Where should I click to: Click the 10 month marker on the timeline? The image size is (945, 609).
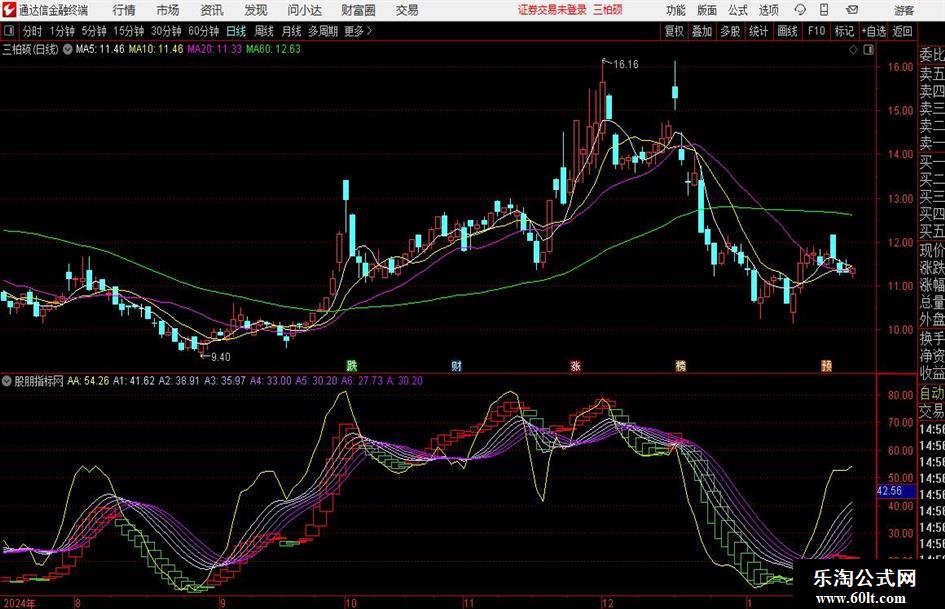coord(351,602)
